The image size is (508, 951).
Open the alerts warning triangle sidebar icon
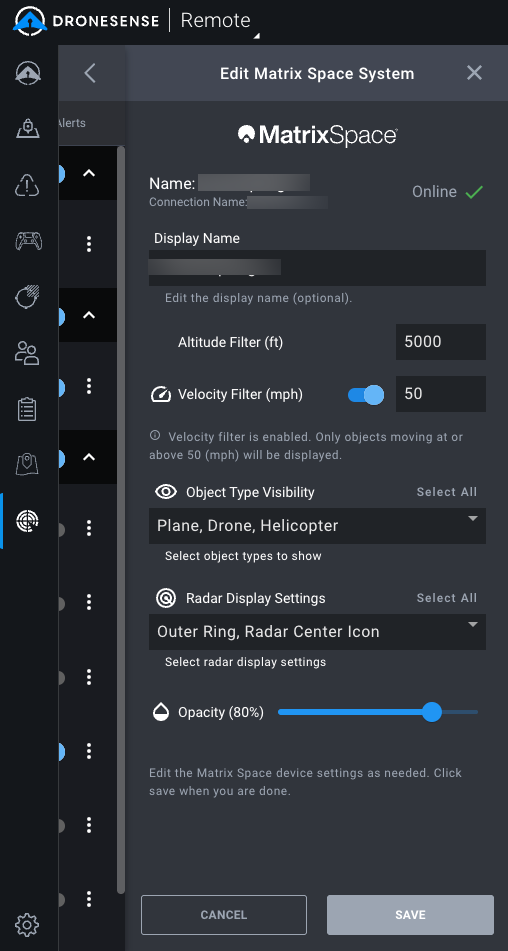pos(28,184)
